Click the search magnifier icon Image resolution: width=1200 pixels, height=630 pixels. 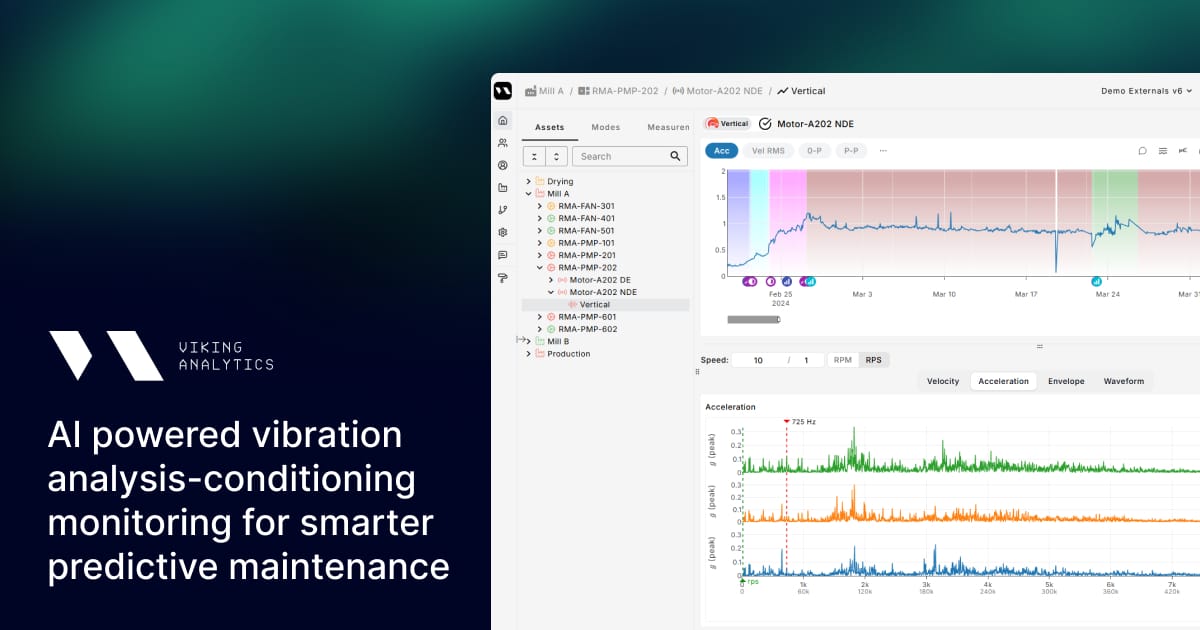click(675, 156)
